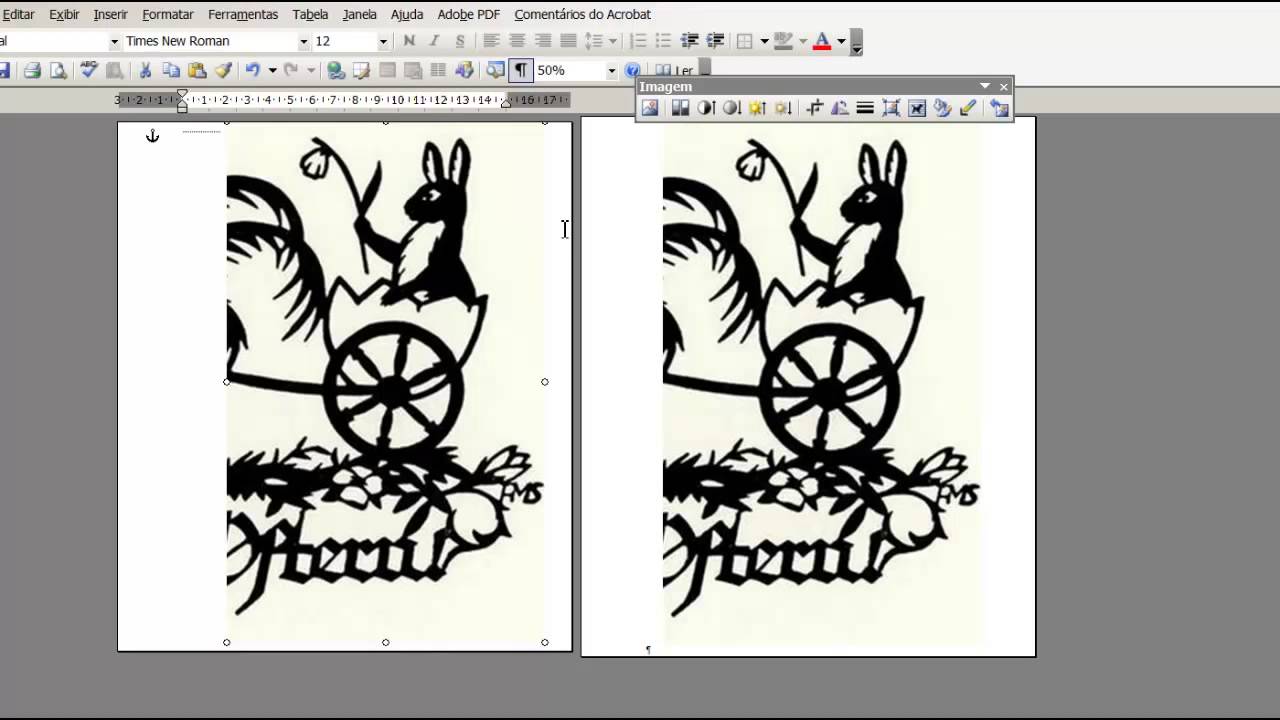This screenshot has height=720, width=1280.
Task: Increase image brightness in Imagem toolbar
Action: [x=757, y=108]
